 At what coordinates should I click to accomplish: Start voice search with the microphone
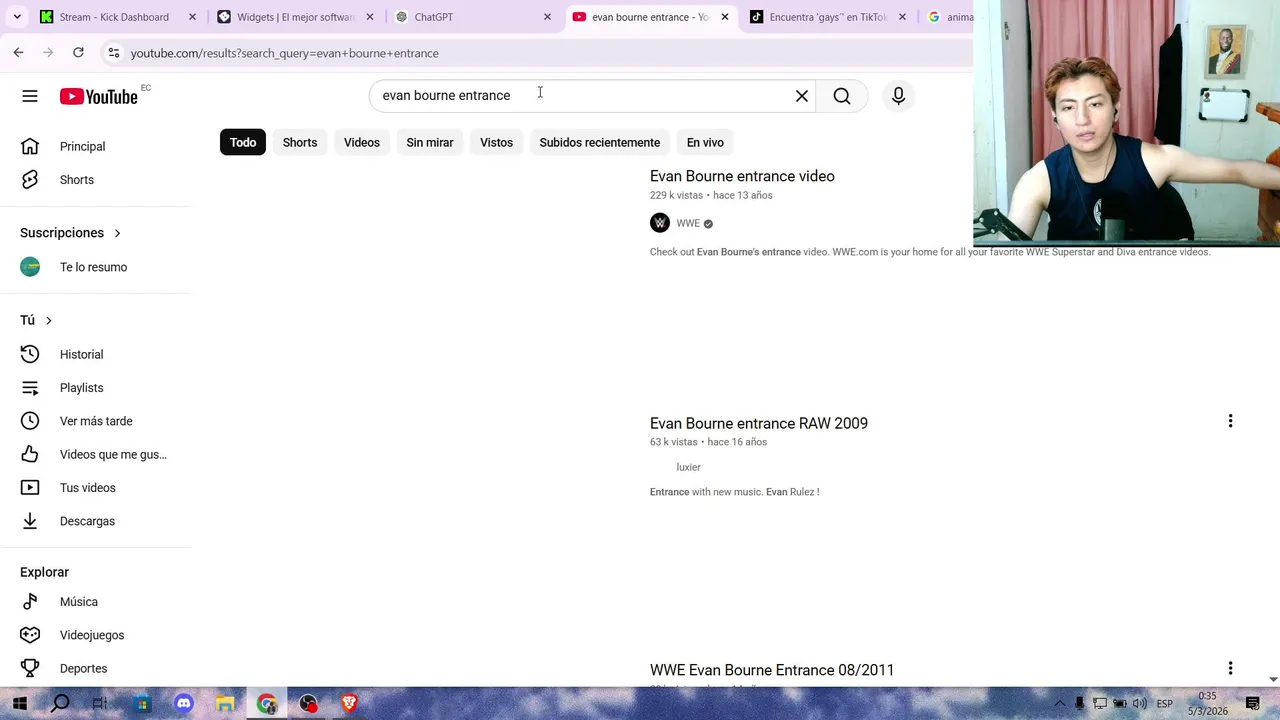click(x=898, y=96)
